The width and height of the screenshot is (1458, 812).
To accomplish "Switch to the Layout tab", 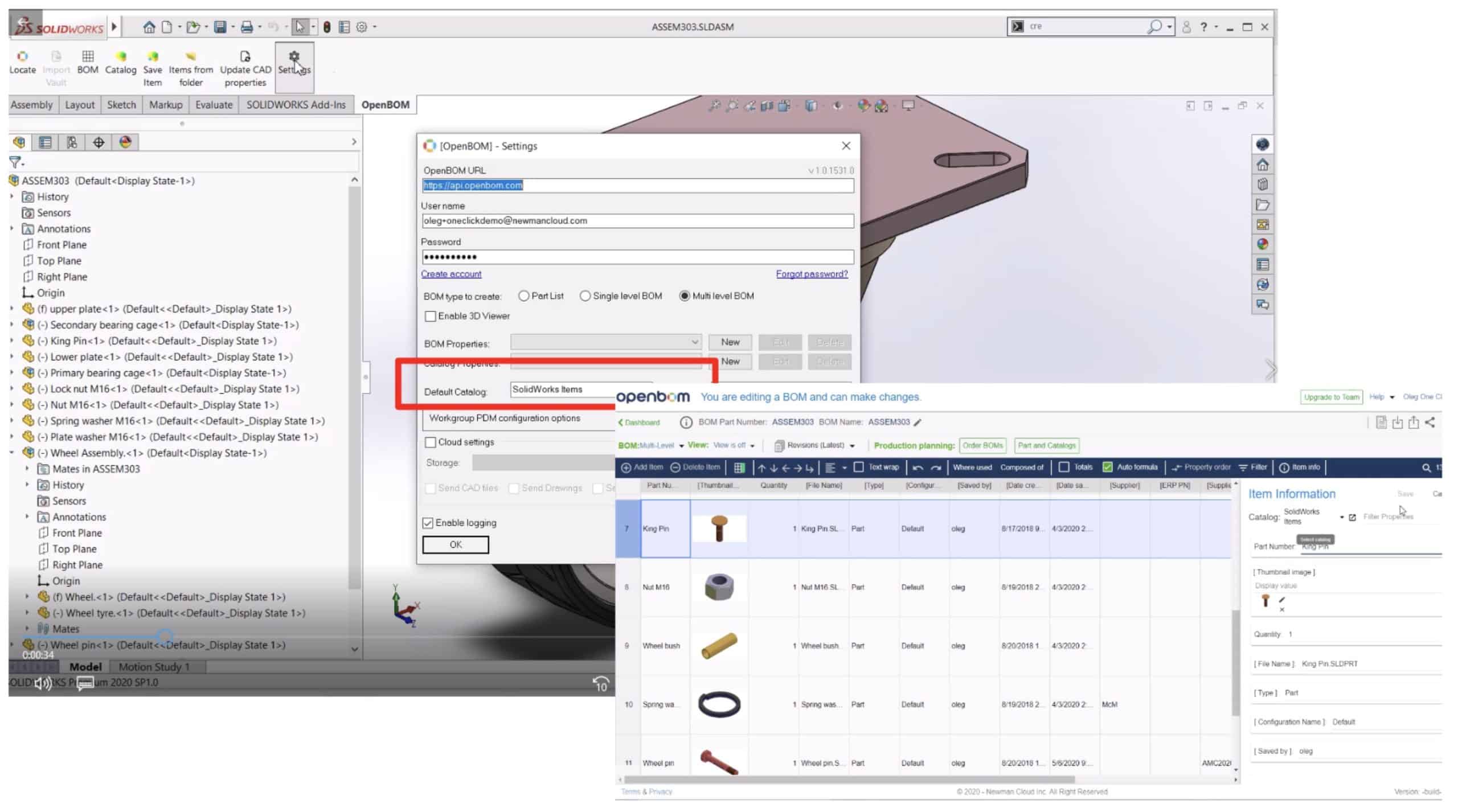I will (80, 105).
